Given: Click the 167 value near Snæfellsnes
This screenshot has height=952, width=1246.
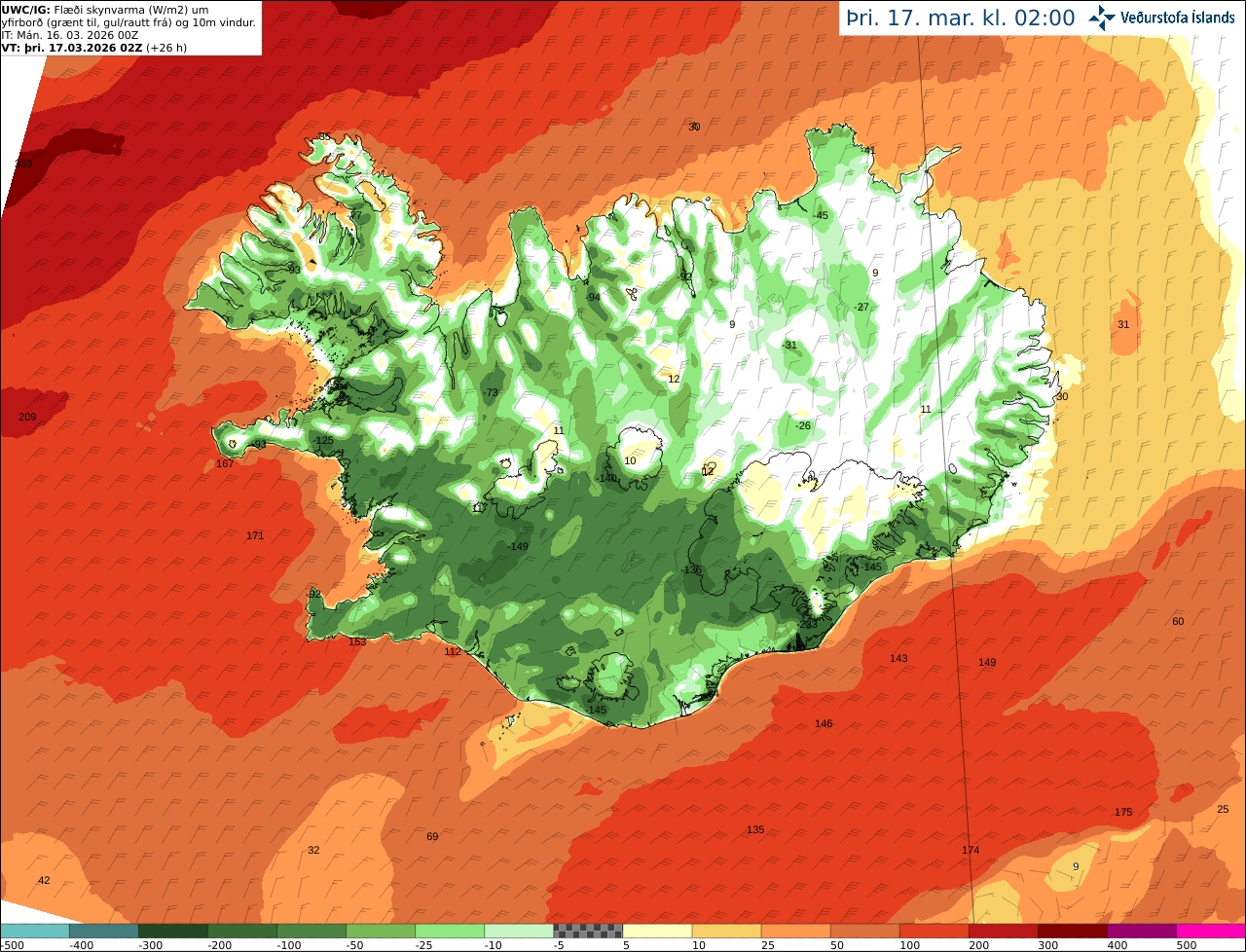Looking at the screenshot, I should [225, 463].
